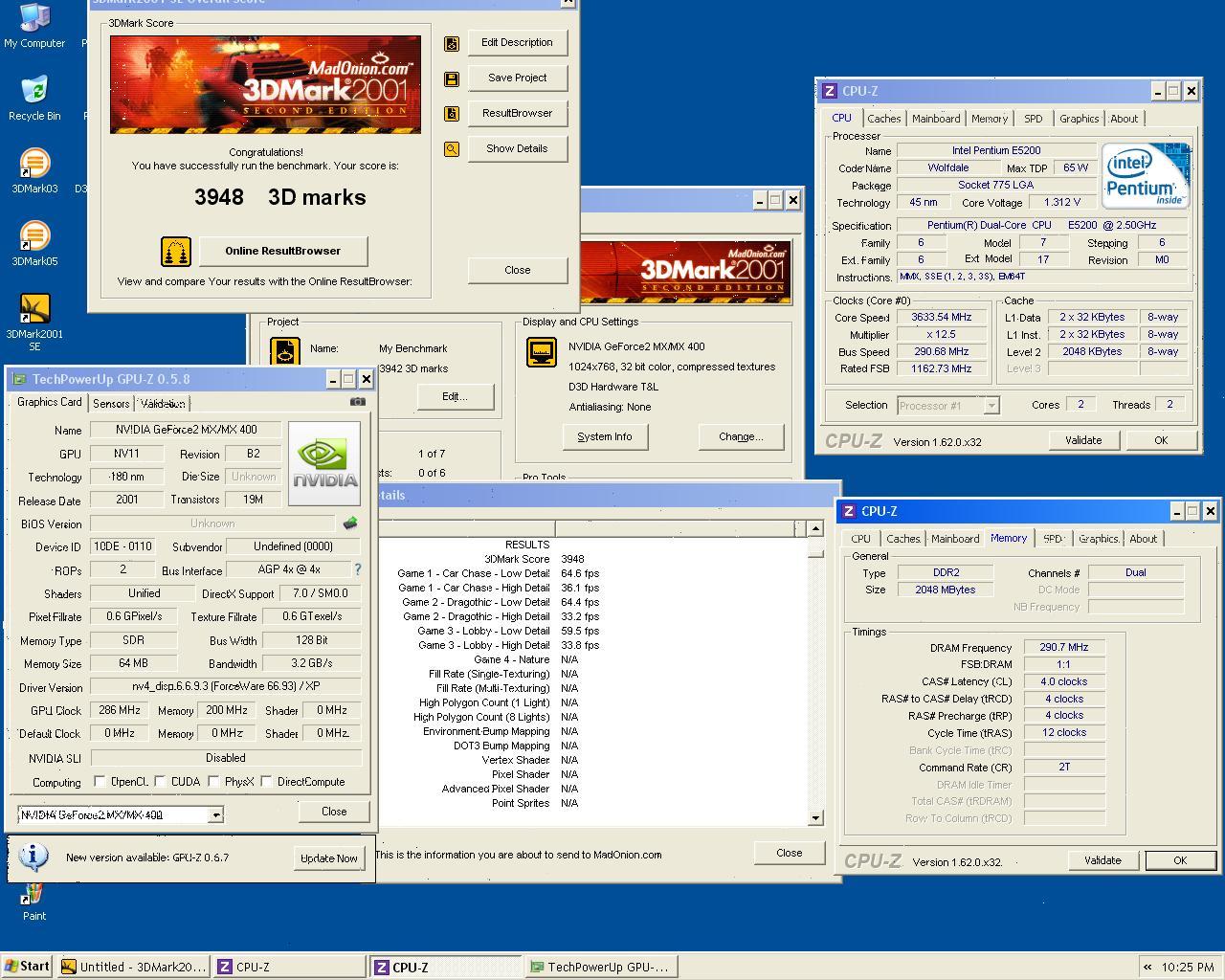This screenshot has height=980, width=1225.
Task: Open SPD tab in upper CPU-Z
Action: (1034, 119)
